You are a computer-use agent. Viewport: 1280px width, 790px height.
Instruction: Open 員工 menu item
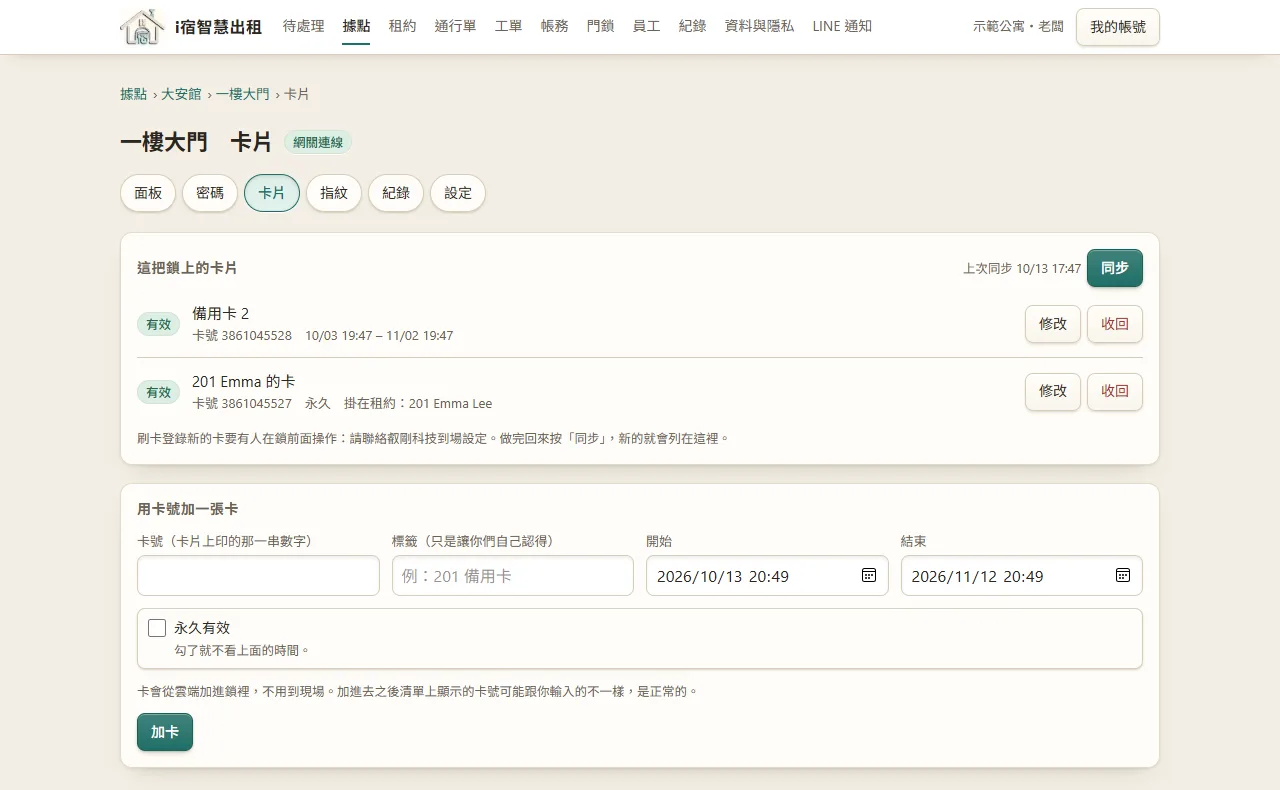[x=647, y=26]
